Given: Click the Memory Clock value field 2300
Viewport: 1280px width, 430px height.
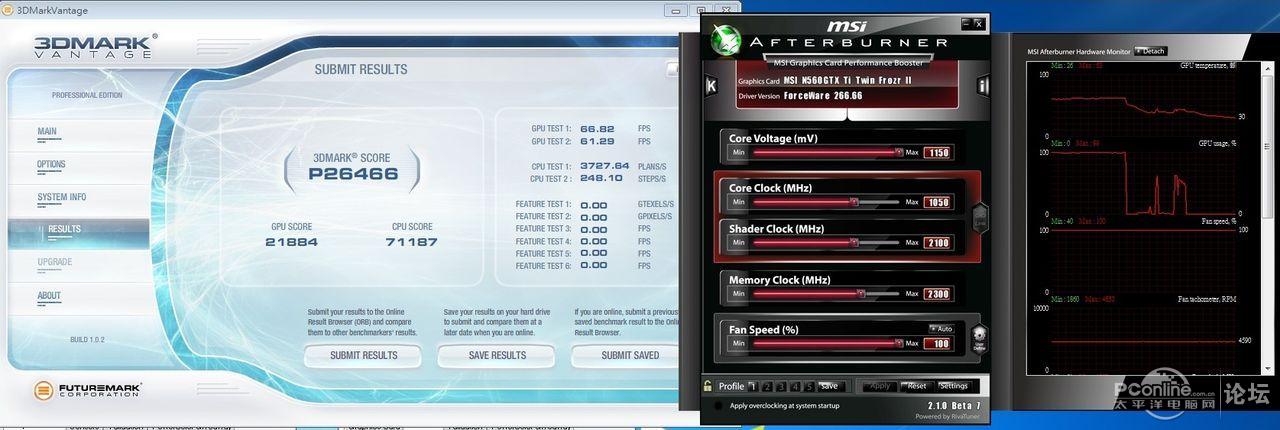Looking at the screenshot, I should 937,294.
